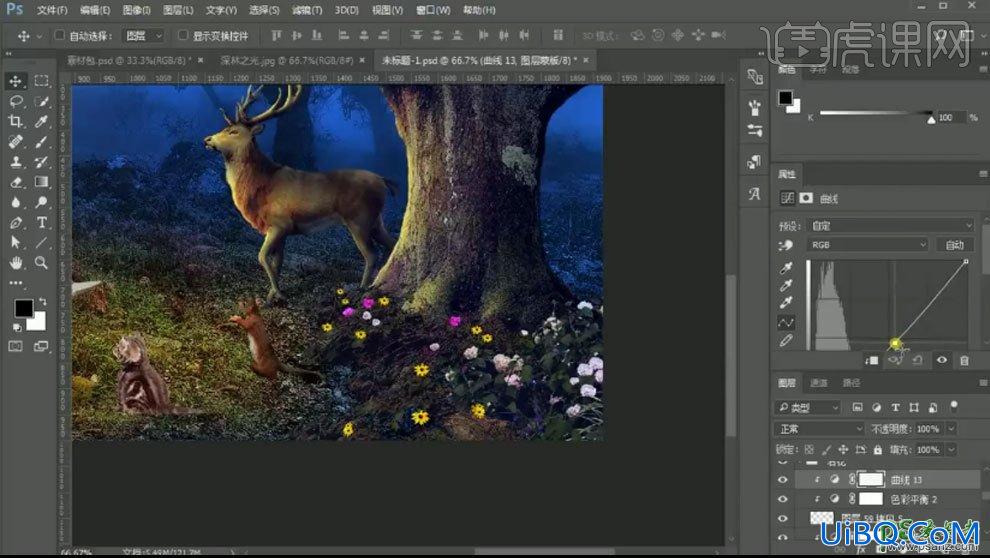Select the Clone Stamp tool
Image resolution: width=990 pixels, height=558 pixels.
coord(15,162)
